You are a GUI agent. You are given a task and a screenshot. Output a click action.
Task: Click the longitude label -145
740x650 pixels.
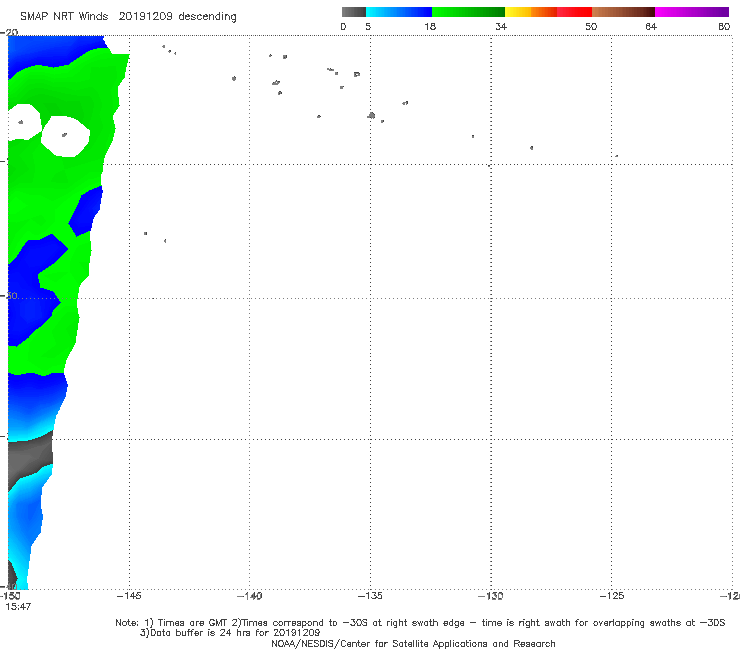(x=129, y=596)
